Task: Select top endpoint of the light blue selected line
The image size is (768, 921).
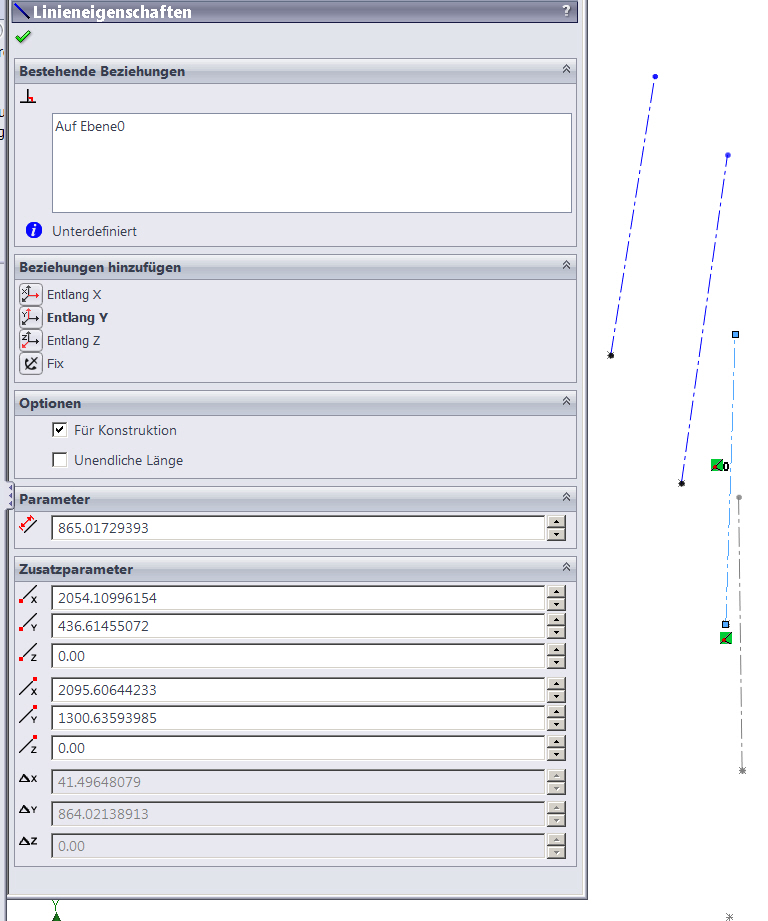Action: tap(735, 334)
